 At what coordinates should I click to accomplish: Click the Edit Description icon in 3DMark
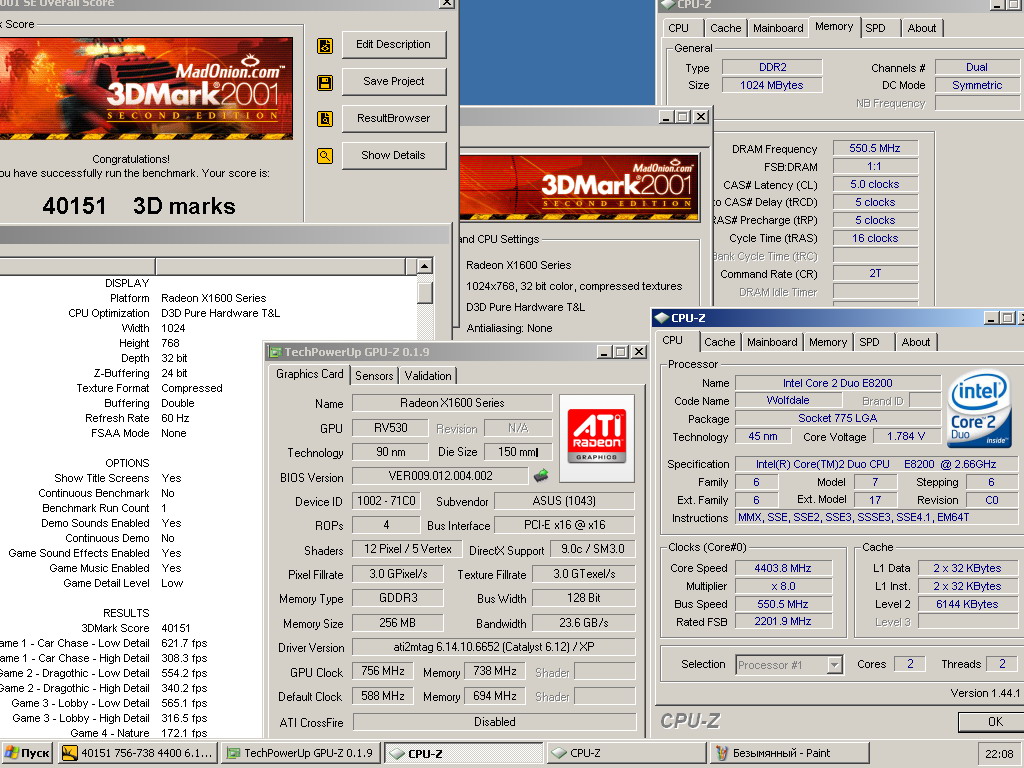[325, 46]
